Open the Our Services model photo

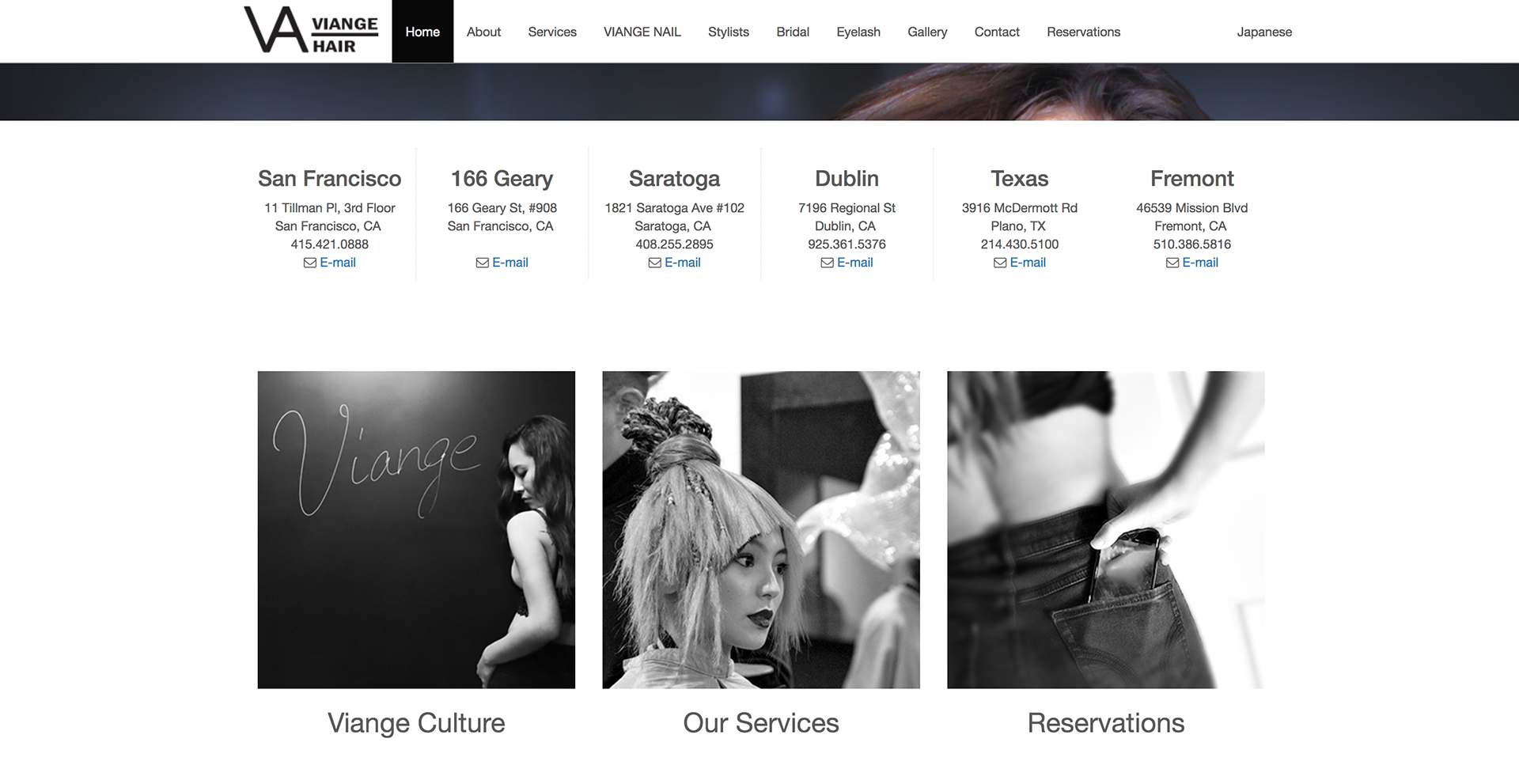point(761,529)
